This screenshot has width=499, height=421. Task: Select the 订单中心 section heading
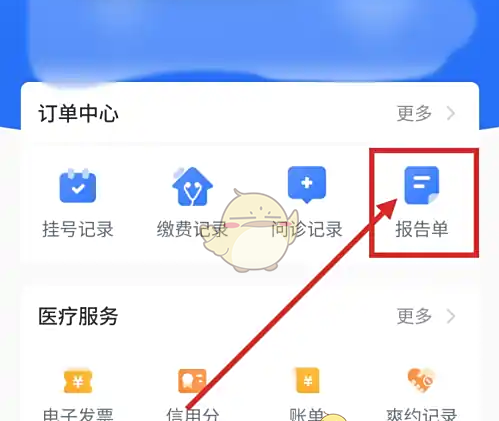pyautogui.click(x=78, y=113)
